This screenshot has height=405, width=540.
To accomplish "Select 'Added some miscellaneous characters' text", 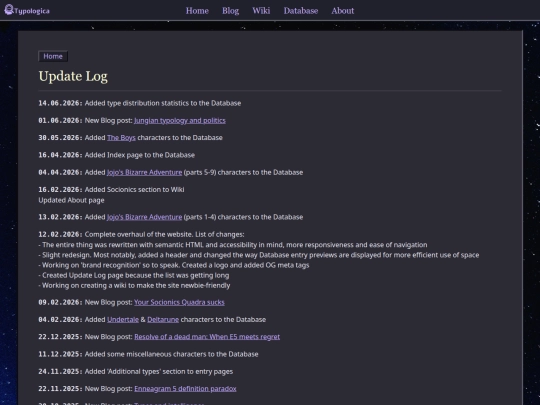I will tap(172, 354).
